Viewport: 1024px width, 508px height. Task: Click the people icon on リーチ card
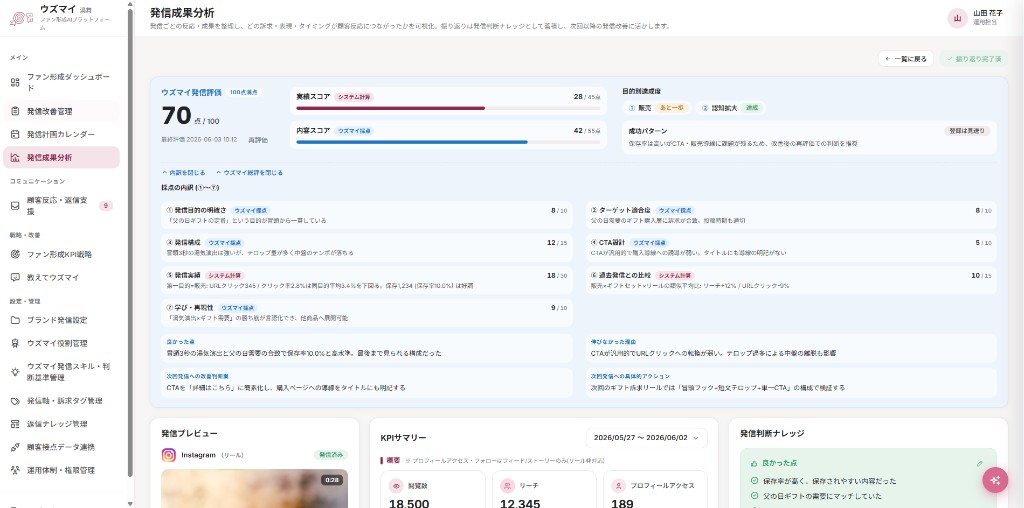coord(507,486)
